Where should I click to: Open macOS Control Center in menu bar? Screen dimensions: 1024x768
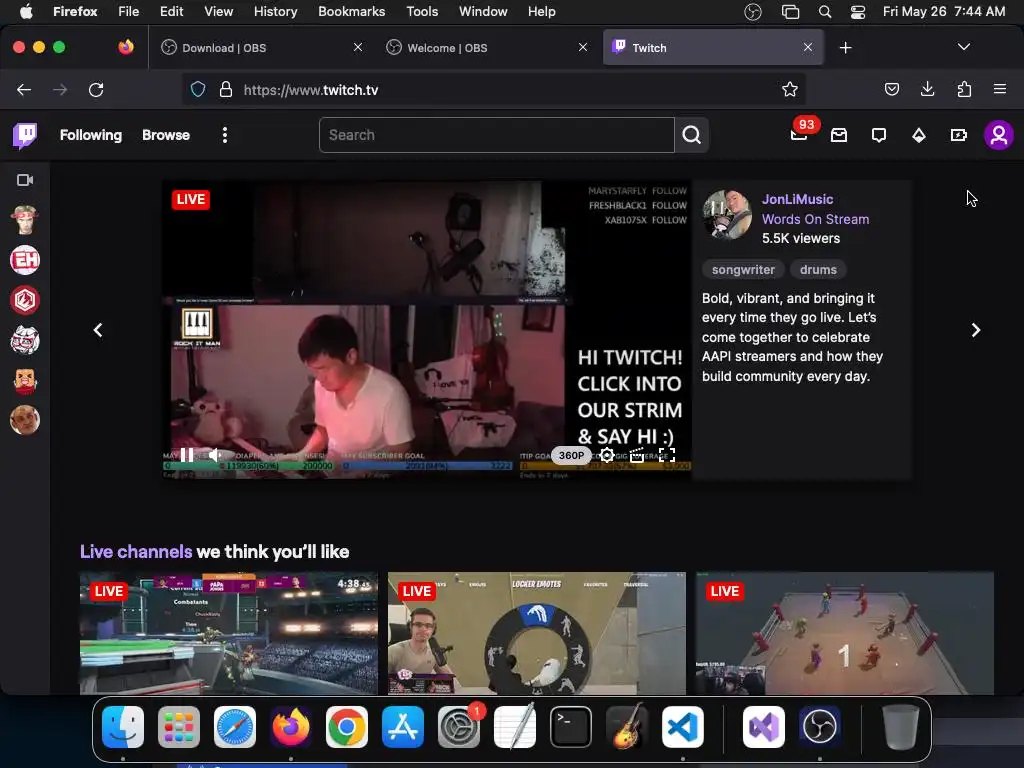(x=857, y=12)
